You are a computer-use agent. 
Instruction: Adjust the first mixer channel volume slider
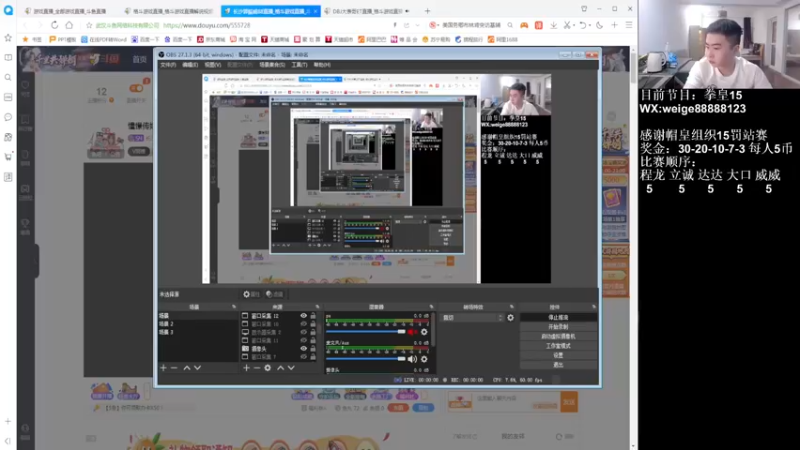click(365, 332)
